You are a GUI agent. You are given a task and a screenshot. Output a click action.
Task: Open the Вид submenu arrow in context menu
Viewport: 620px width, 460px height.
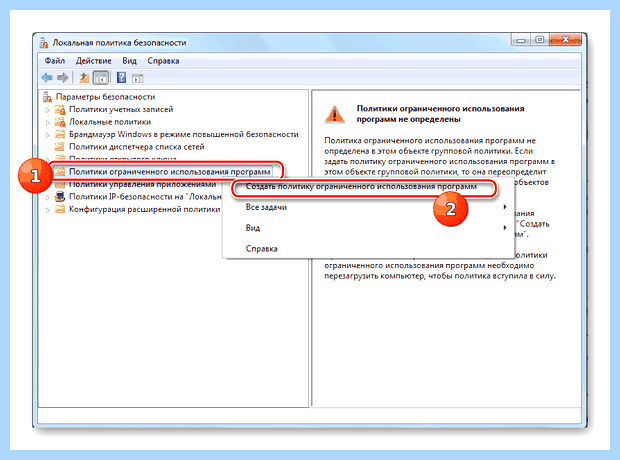click(x=505, y=227)
